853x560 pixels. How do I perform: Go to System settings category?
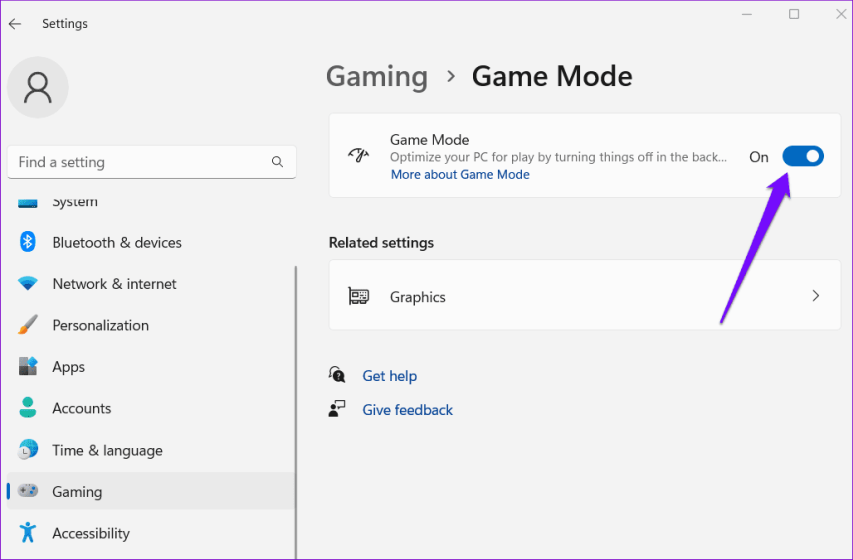(74, 202)
